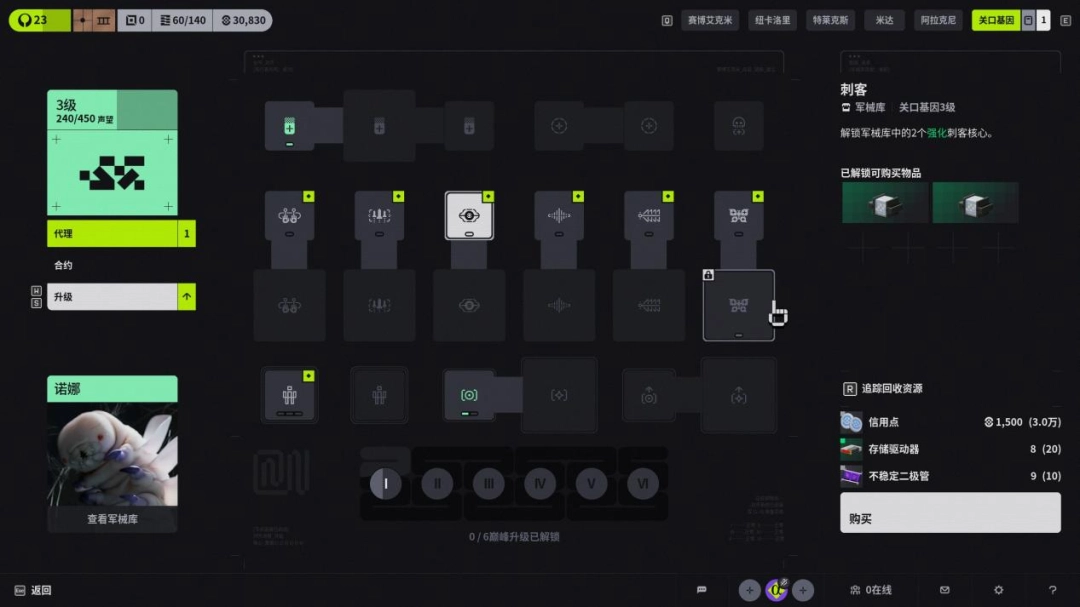Open the settings gear icon

(x=998, y=590)
